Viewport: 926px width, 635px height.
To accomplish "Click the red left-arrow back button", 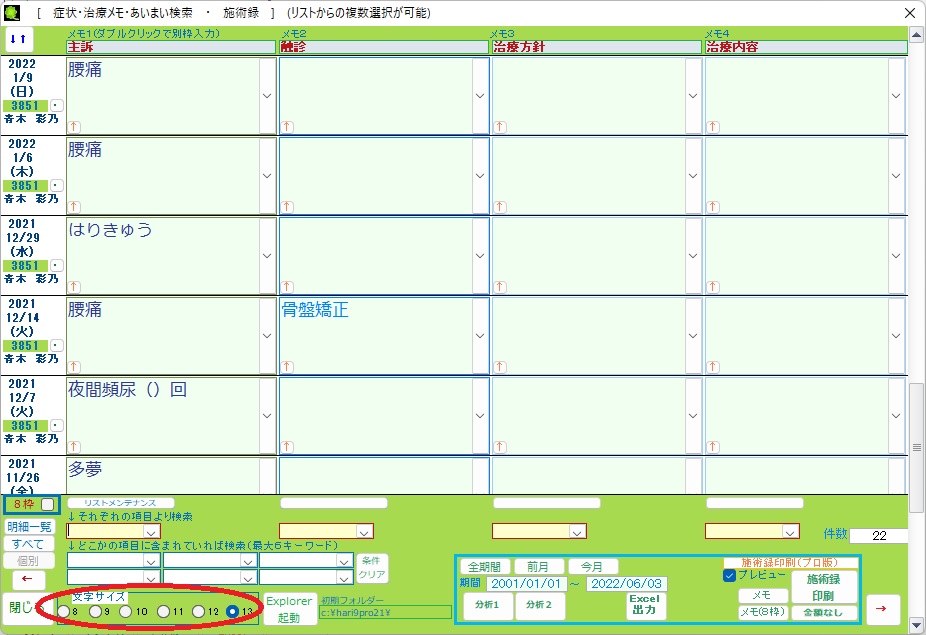I will [28, 579].
